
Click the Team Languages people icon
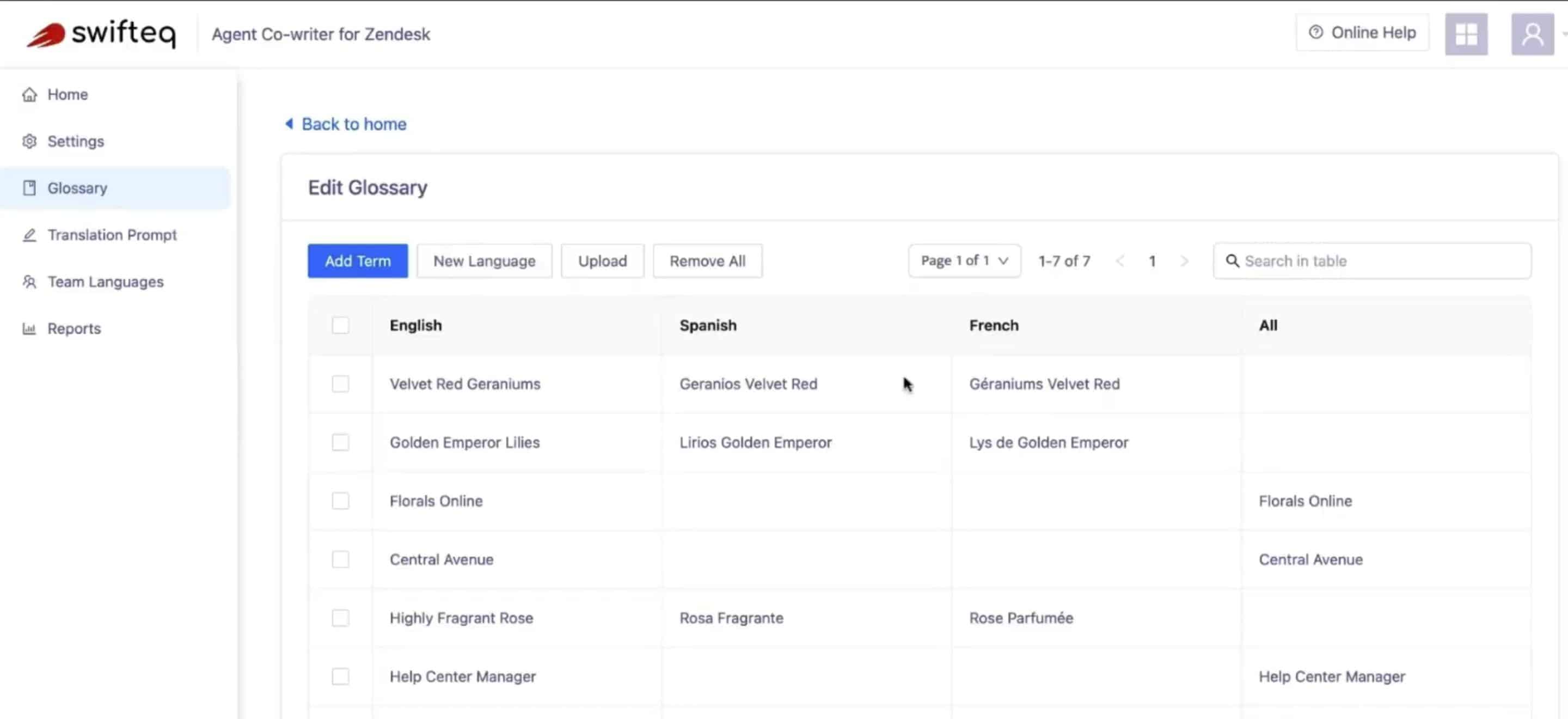pos(29,282)
